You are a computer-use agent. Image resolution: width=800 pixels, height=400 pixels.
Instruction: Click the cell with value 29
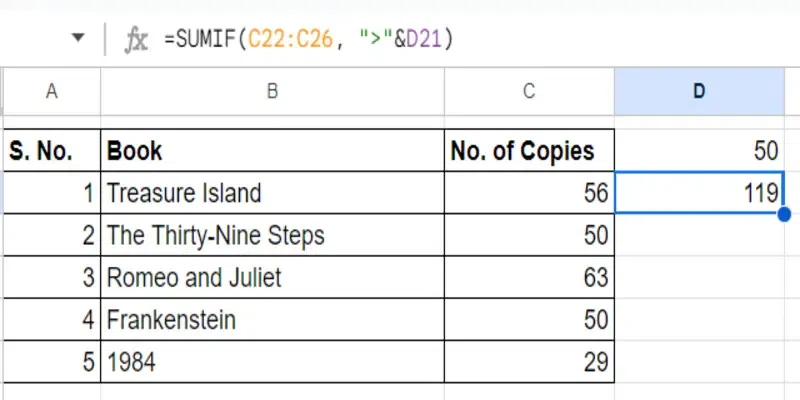[528, 362]
